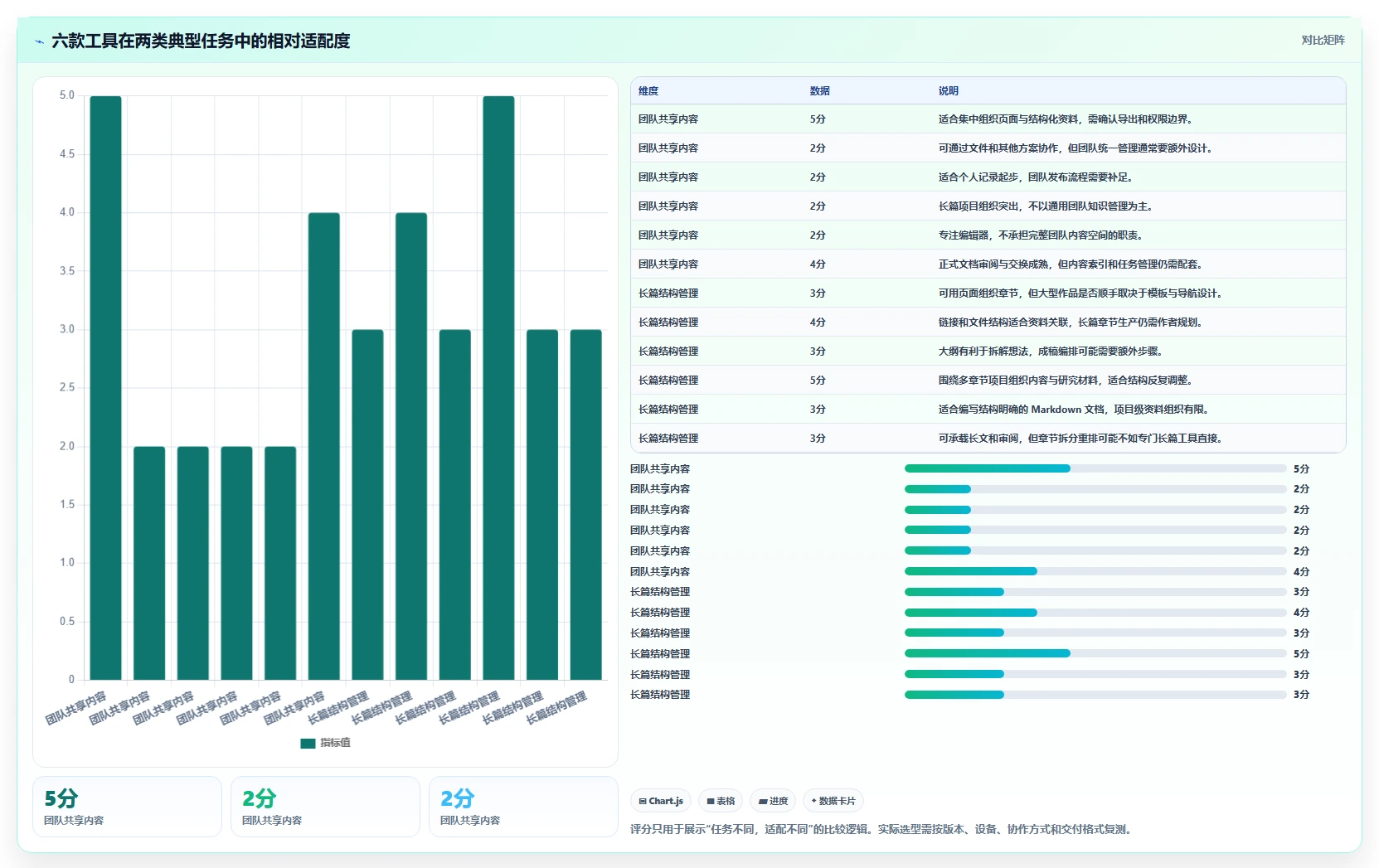Select row 可用页面组织章节
The height and width of the screenshot is (868, 1379).
click(988, 293)
